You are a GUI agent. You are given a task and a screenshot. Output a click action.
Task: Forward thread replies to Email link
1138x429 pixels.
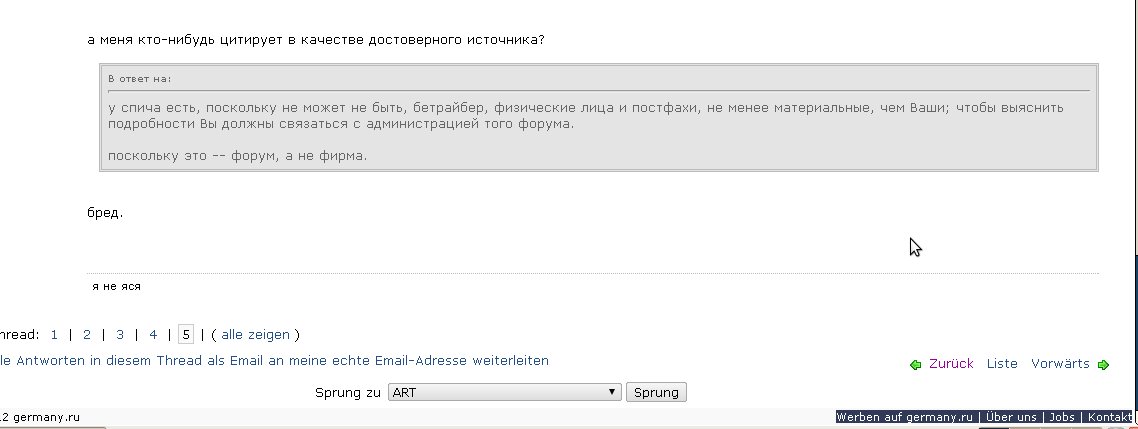coord(274,361)
